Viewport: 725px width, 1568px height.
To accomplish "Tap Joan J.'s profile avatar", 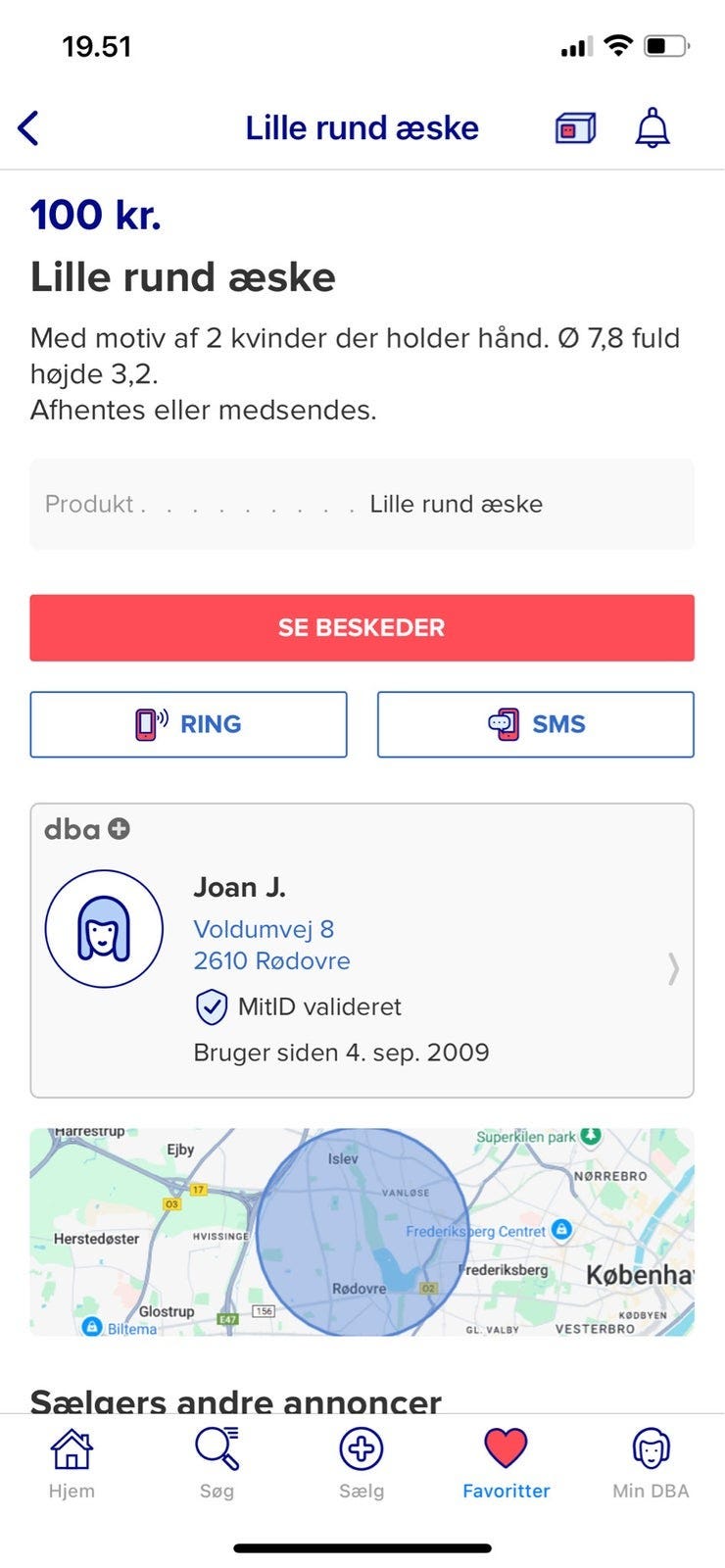I will [x=104, y=928].
